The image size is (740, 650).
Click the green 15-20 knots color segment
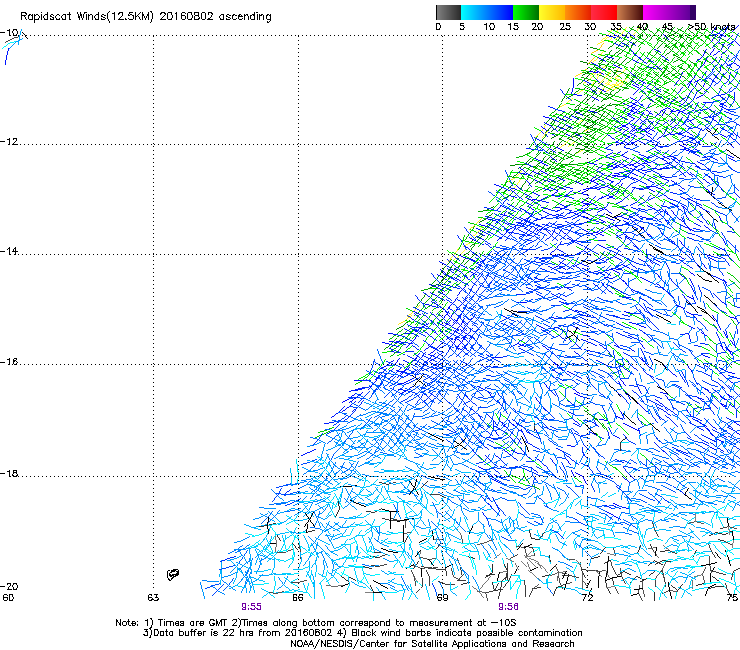pyautogui.click(x=526, y=12)
